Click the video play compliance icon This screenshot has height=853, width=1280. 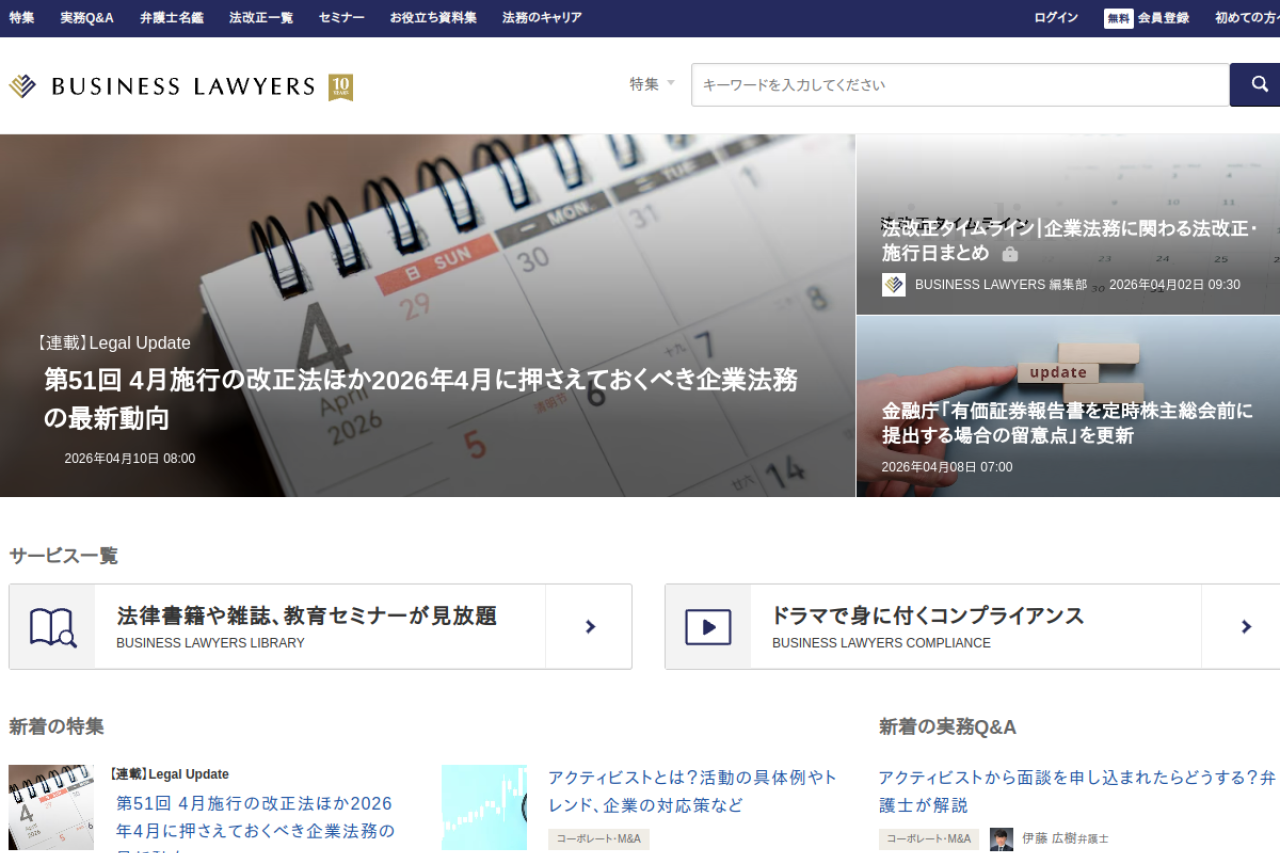coord(708,627)
